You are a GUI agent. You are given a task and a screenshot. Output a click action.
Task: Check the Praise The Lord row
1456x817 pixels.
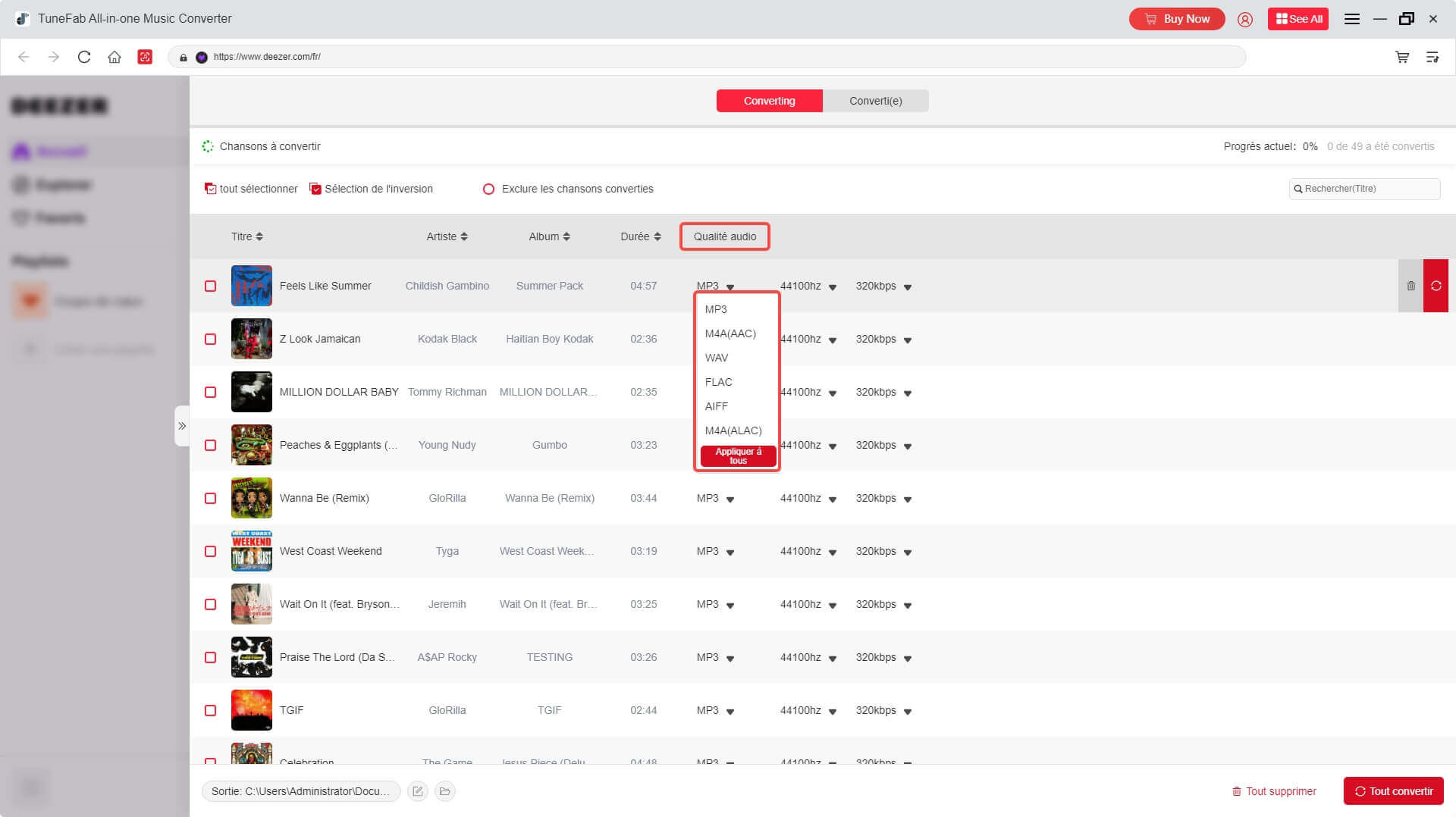(211, 657)
